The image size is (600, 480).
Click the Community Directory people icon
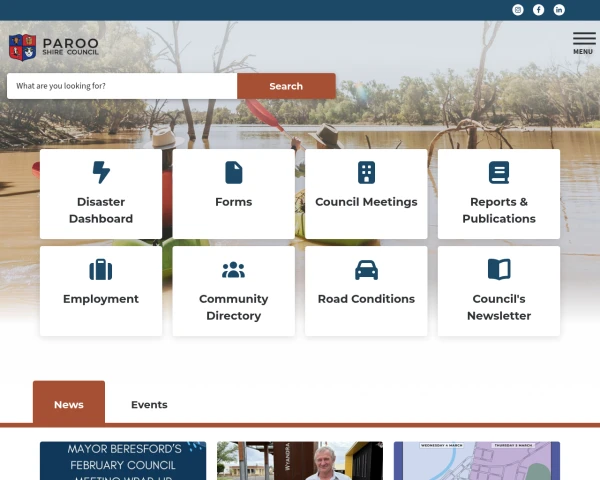[x=234, y=269]
